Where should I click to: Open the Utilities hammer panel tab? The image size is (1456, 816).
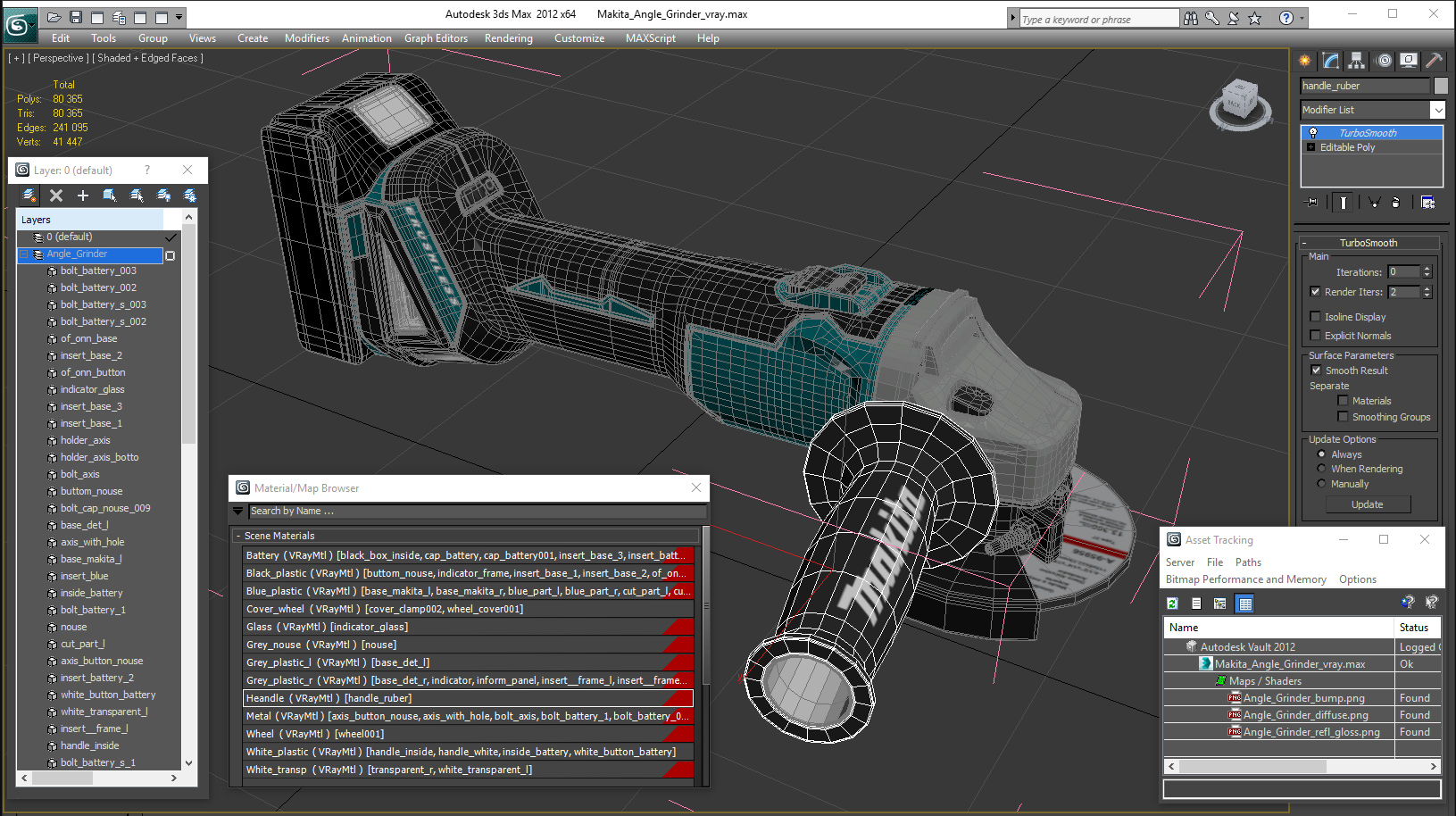[x=1434, y=61]
